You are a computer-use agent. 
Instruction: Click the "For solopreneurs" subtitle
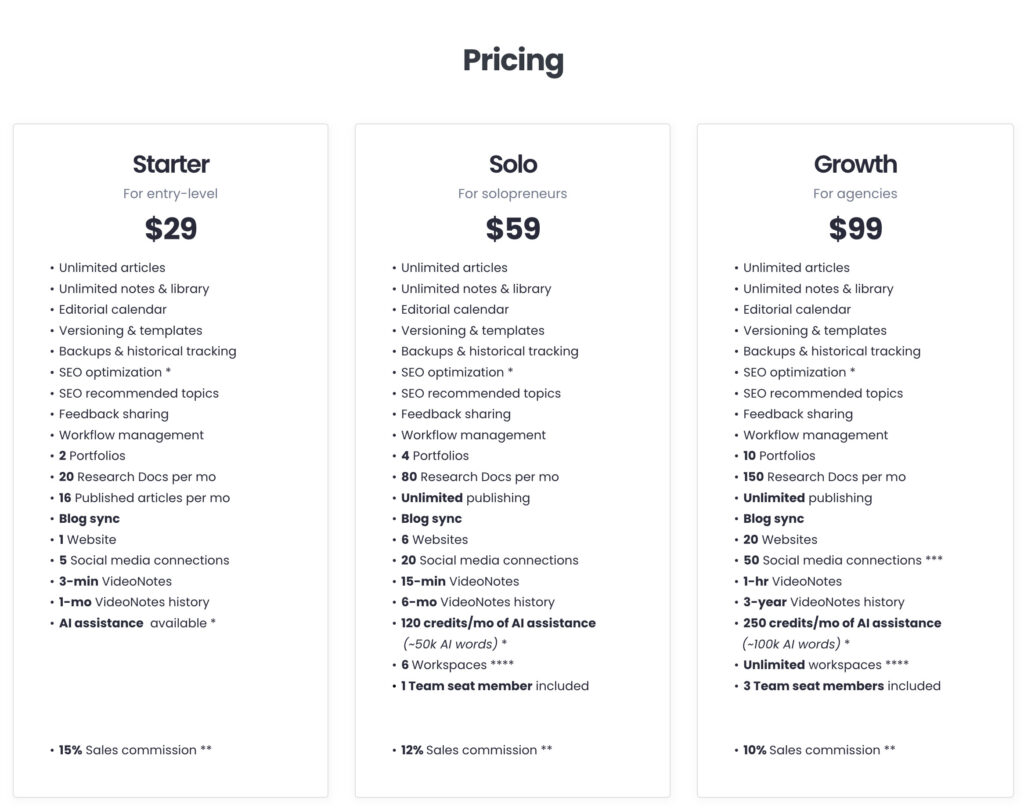pyautogui.click(x=513, y=194)
